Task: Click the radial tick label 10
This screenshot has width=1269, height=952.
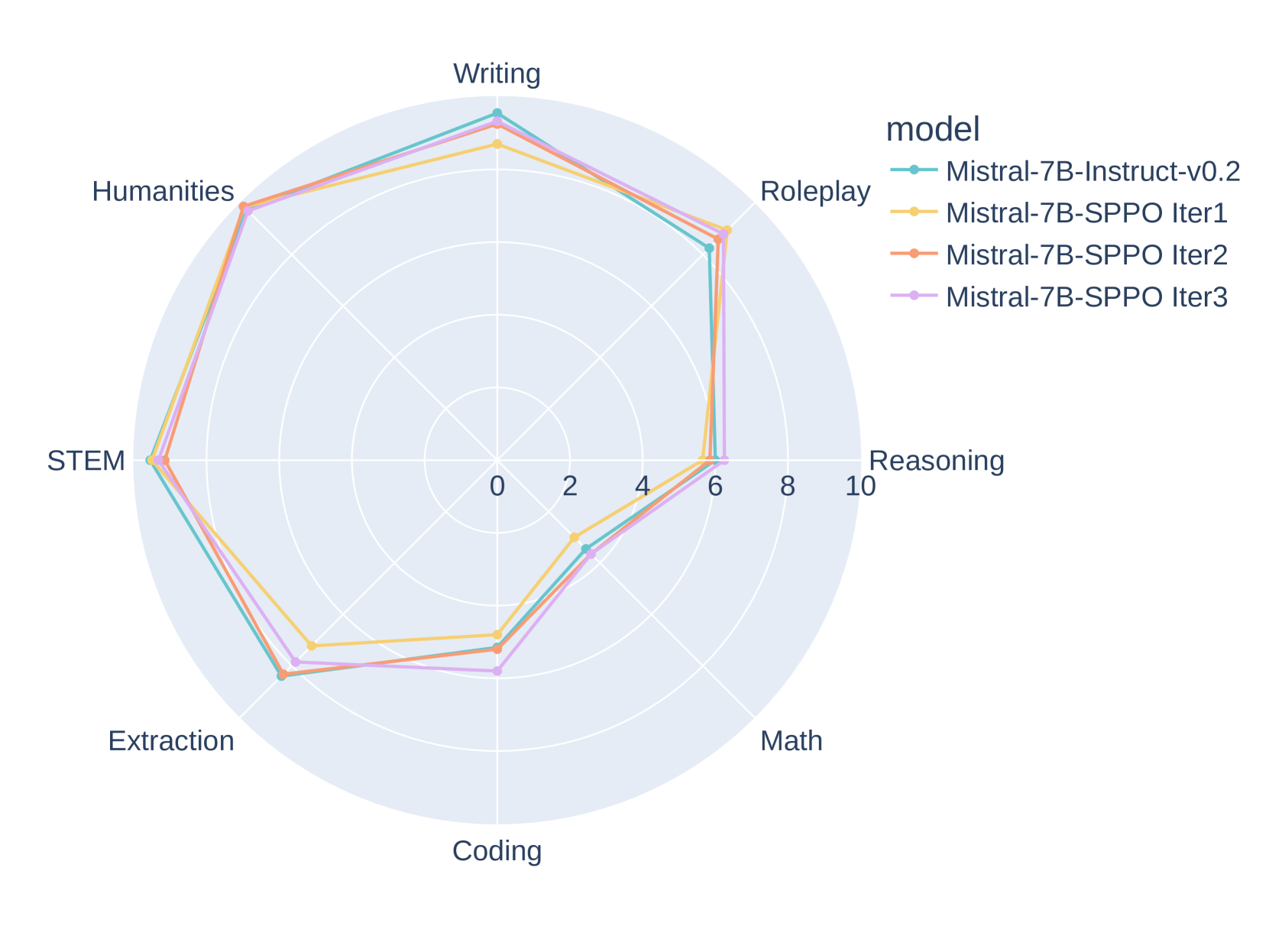Action: [860, 487]
